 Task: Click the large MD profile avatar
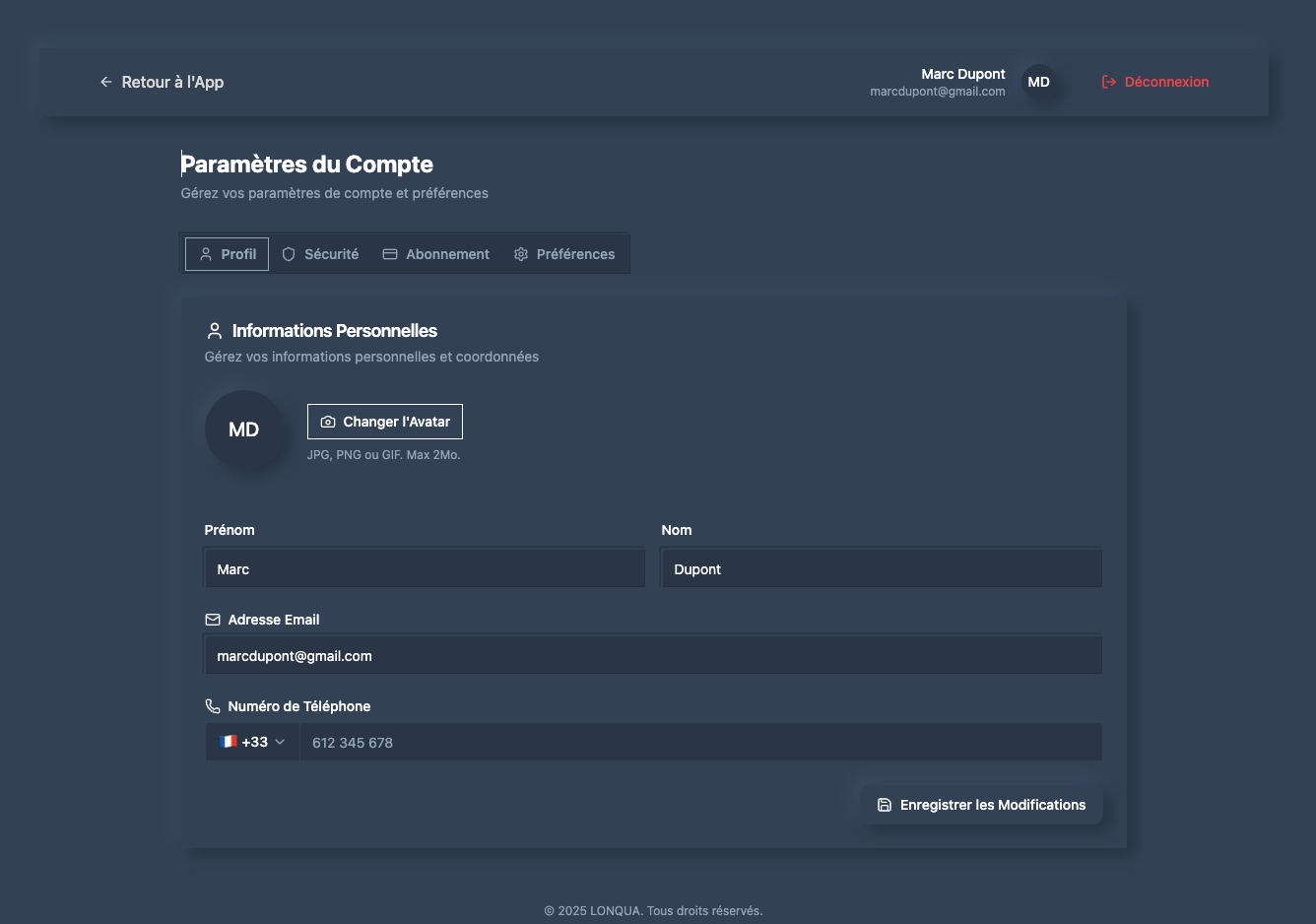(244, 429)
